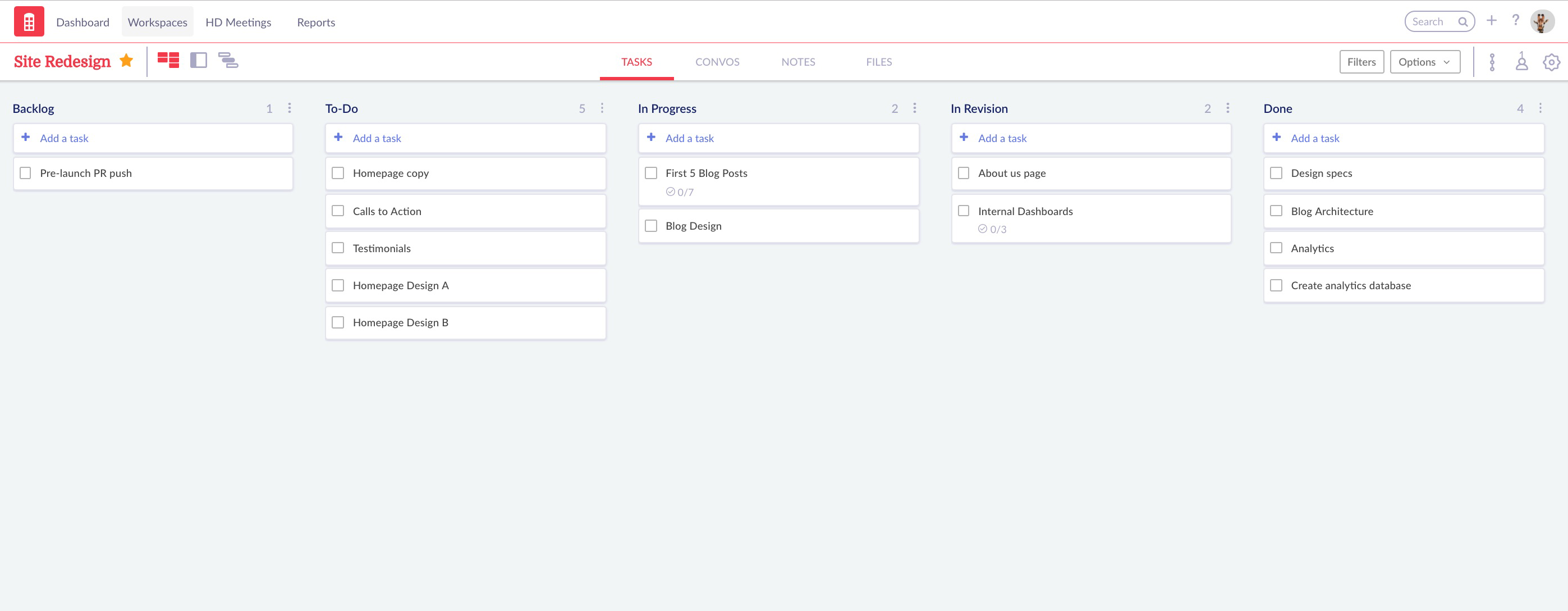
Task: Mark the Homepage copy task complete
Action: coord(338,173)
